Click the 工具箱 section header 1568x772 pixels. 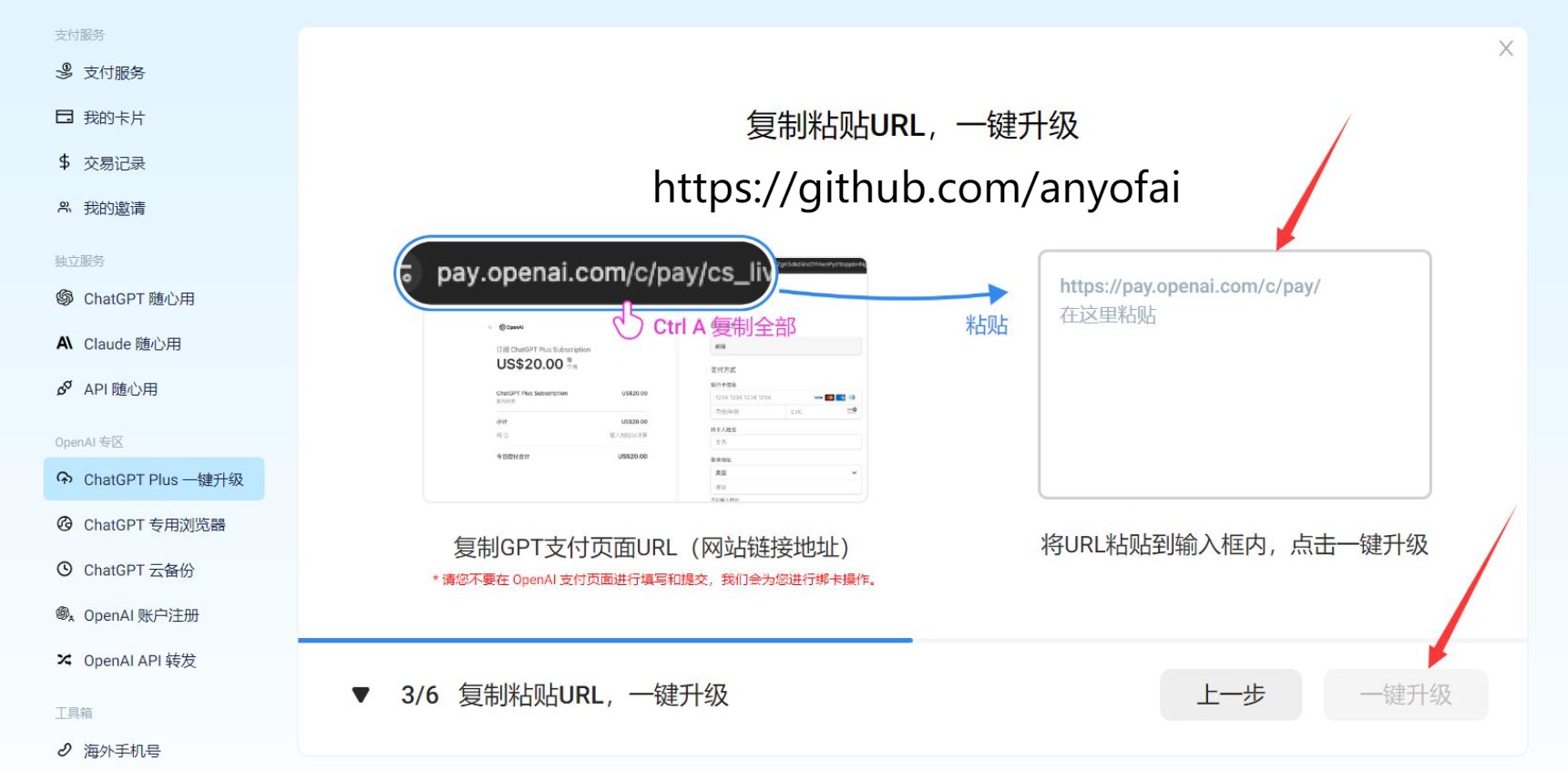pos(74,713)
